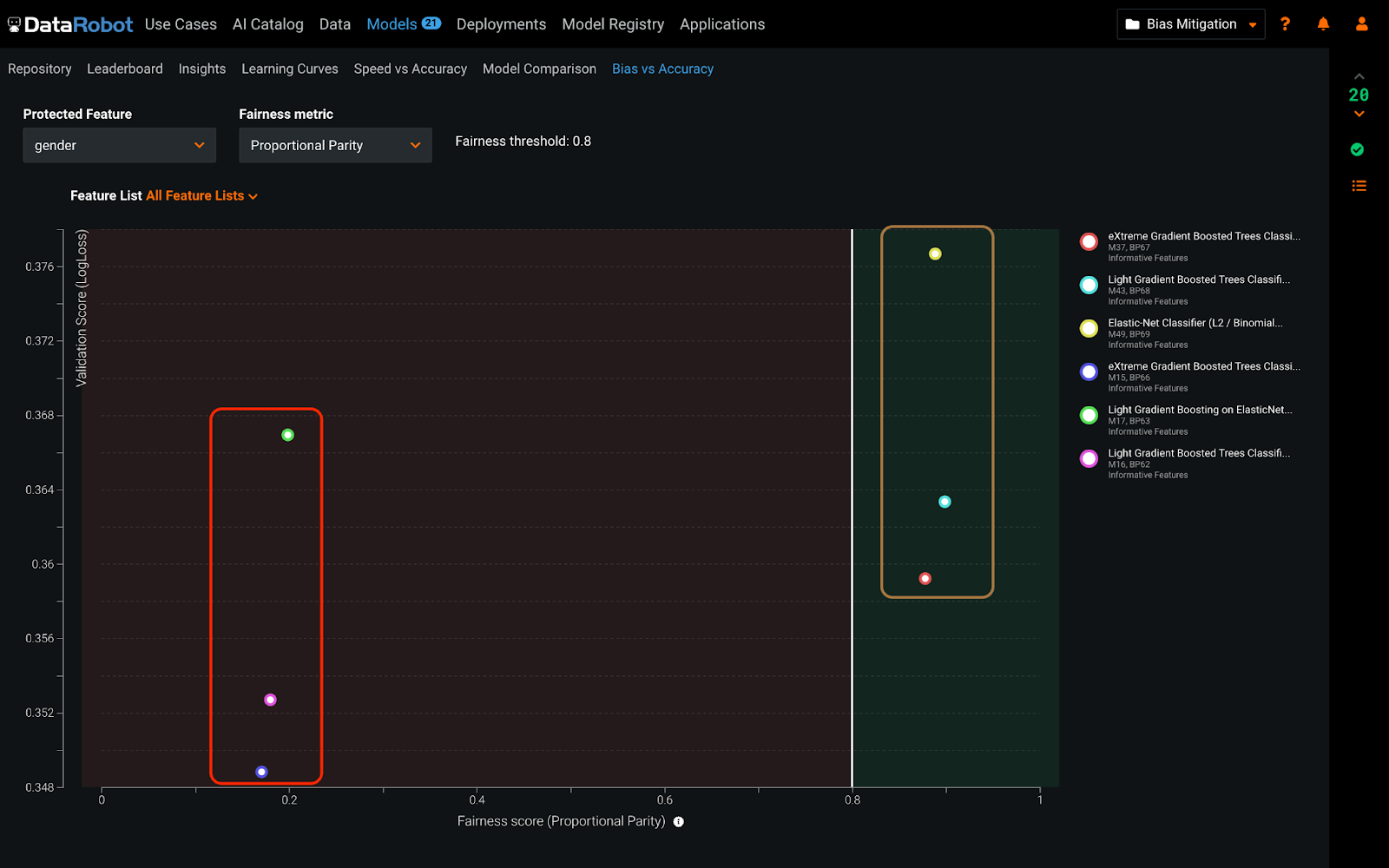The image size is (1389, 868).
Task: Open the notifications bell icon
Action: click(1323, 24)
